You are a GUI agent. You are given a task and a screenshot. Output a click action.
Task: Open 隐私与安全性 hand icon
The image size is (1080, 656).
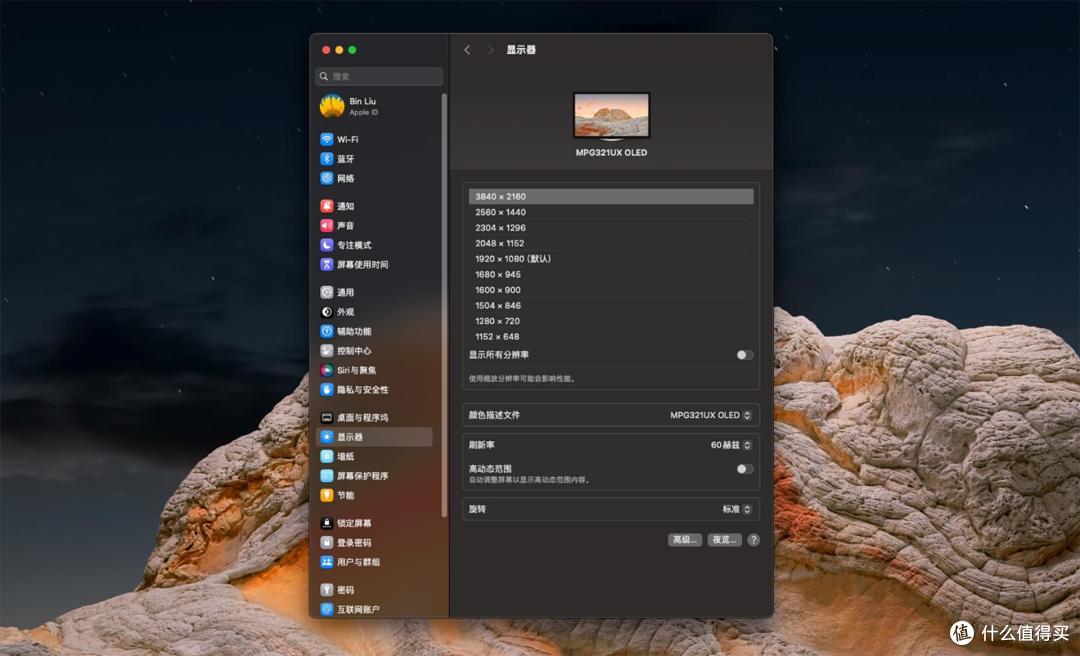(327, 389)
